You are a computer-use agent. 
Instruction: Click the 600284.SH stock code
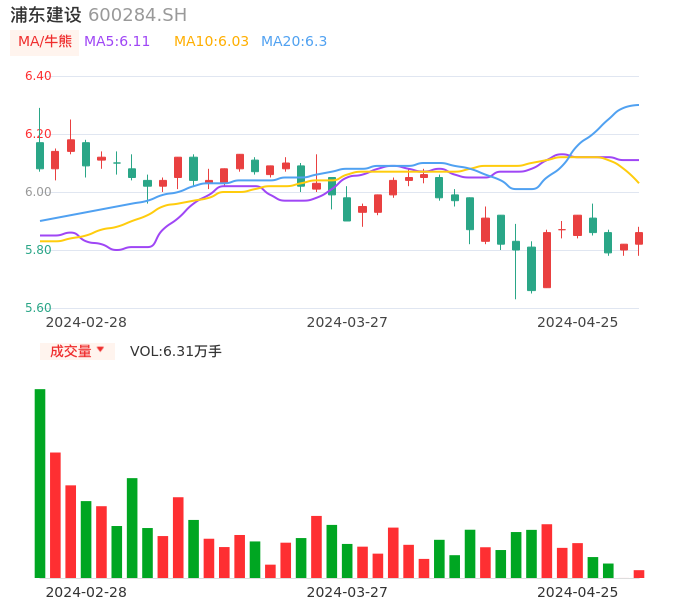point(137,15)
